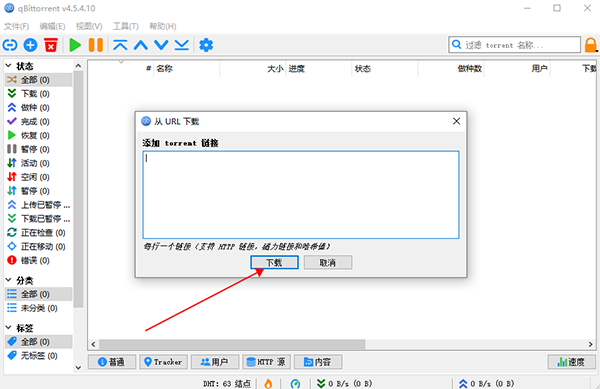600x389 pixels.
Task: Select 未分类 (0) category filter
Action: 38,308
